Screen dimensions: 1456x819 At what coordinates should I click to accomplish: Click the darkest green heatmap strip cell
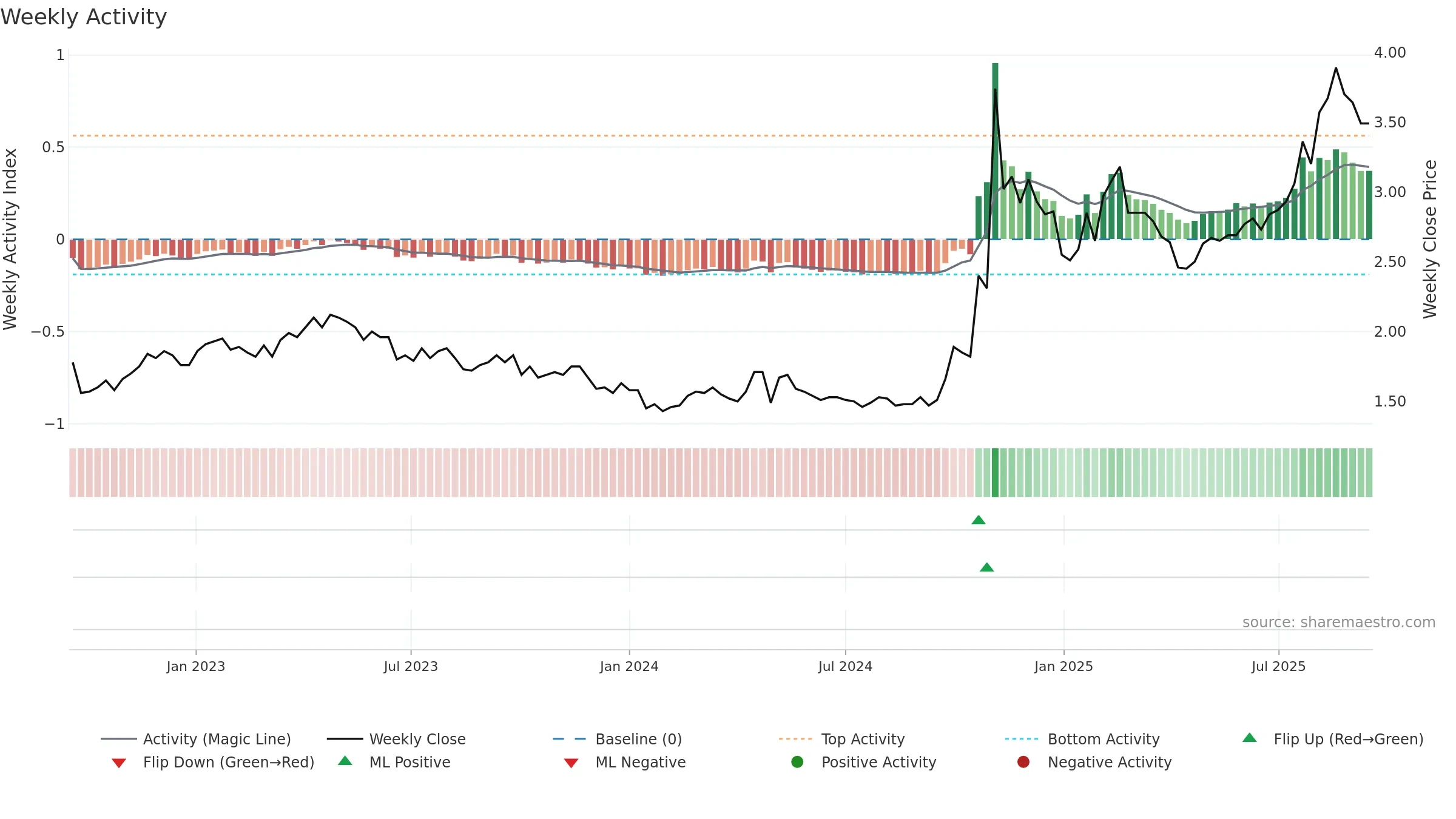pyautogui.click(x=995, y=473)
